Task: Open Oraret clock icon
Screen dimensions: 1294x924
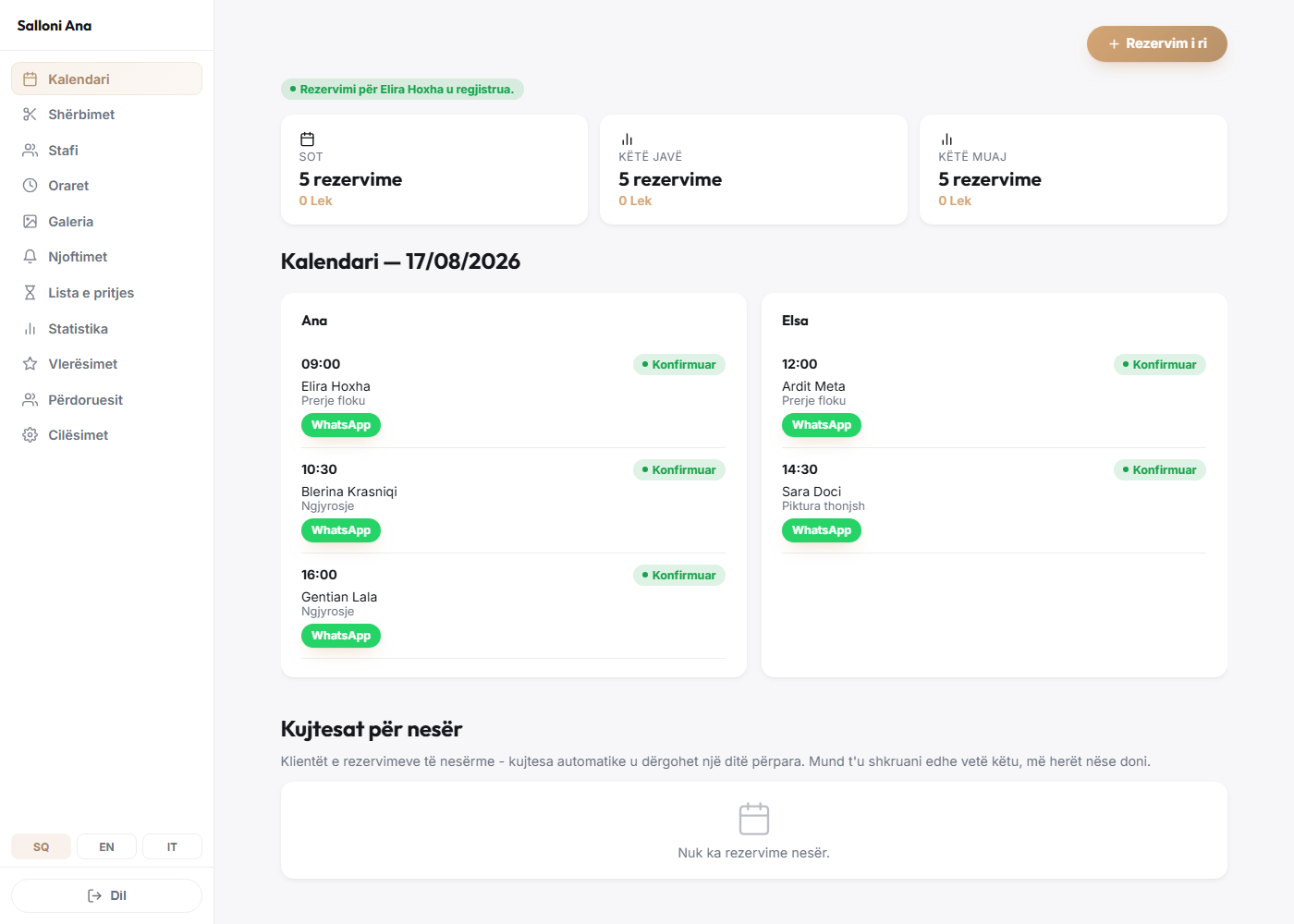Action: (x=30, y=186)
